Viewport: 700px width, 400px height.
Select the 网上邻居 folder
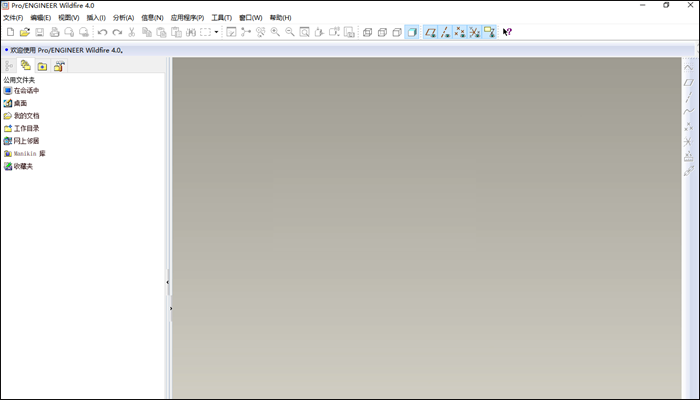pos(21,141)
